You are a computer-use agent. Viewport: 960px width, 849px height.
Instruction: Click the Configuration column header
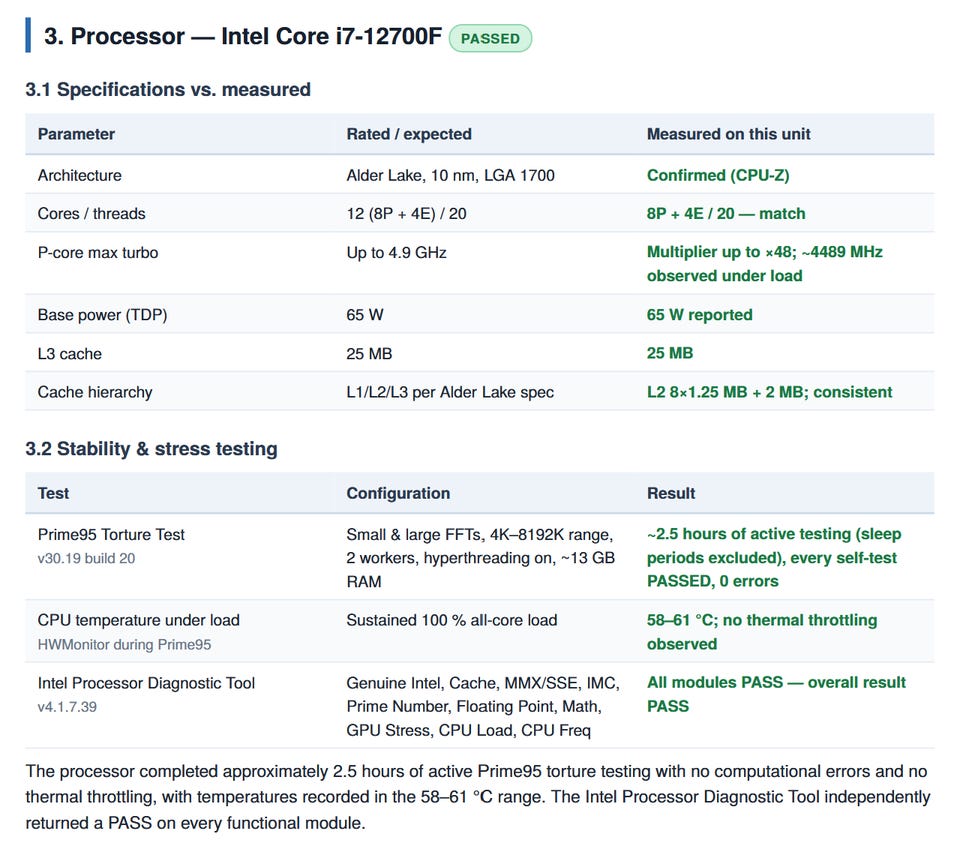pos(398,493)
